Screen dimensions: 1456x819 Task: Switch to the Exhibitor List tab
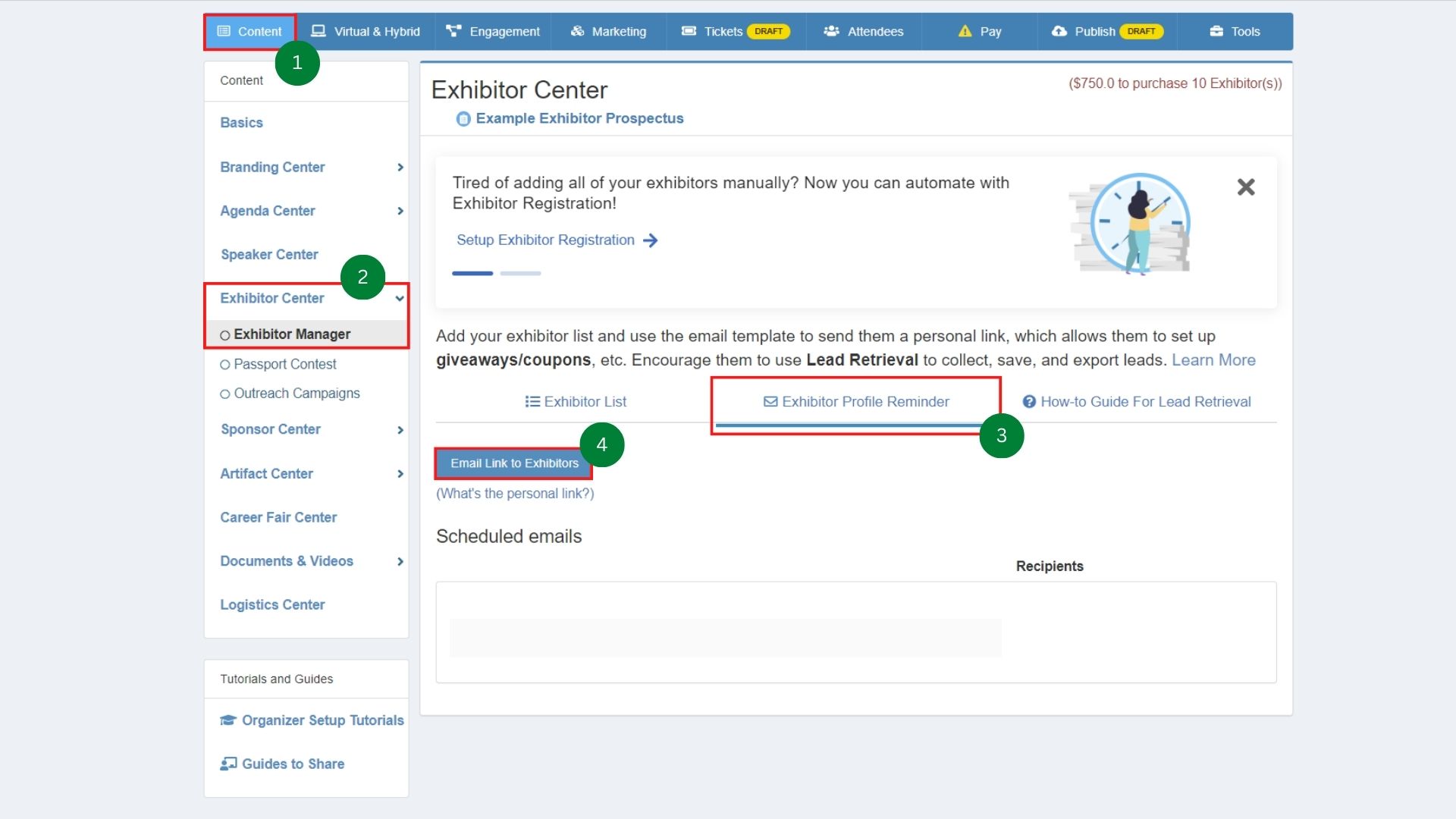[576, 401]
